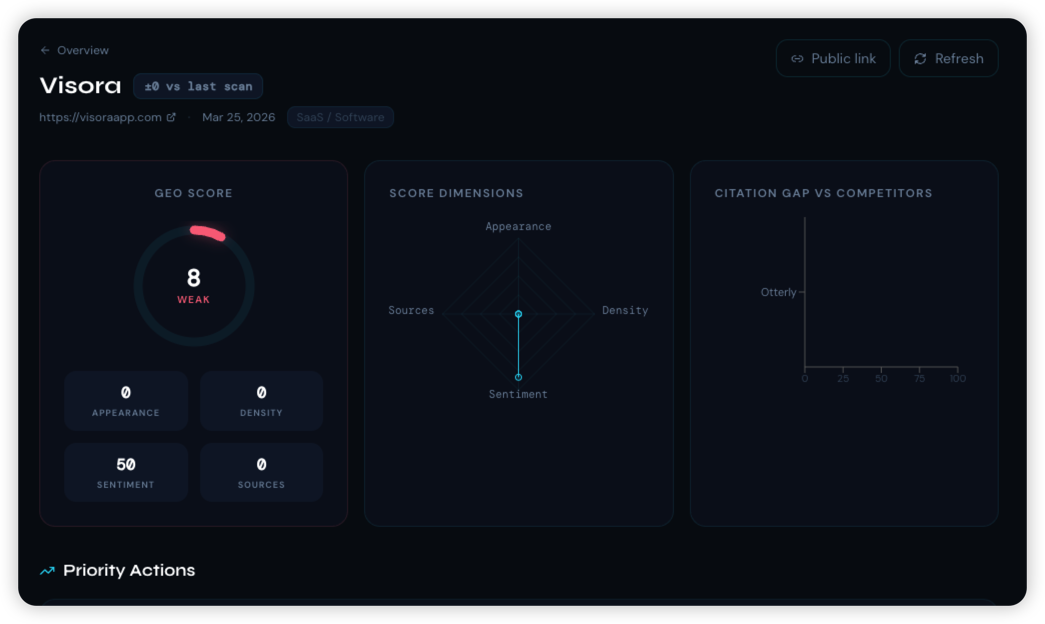The height and width of the screenshot is (624, 1045).
Task: Click the Priority Actions heading
Action: click(x=129, y=571)
